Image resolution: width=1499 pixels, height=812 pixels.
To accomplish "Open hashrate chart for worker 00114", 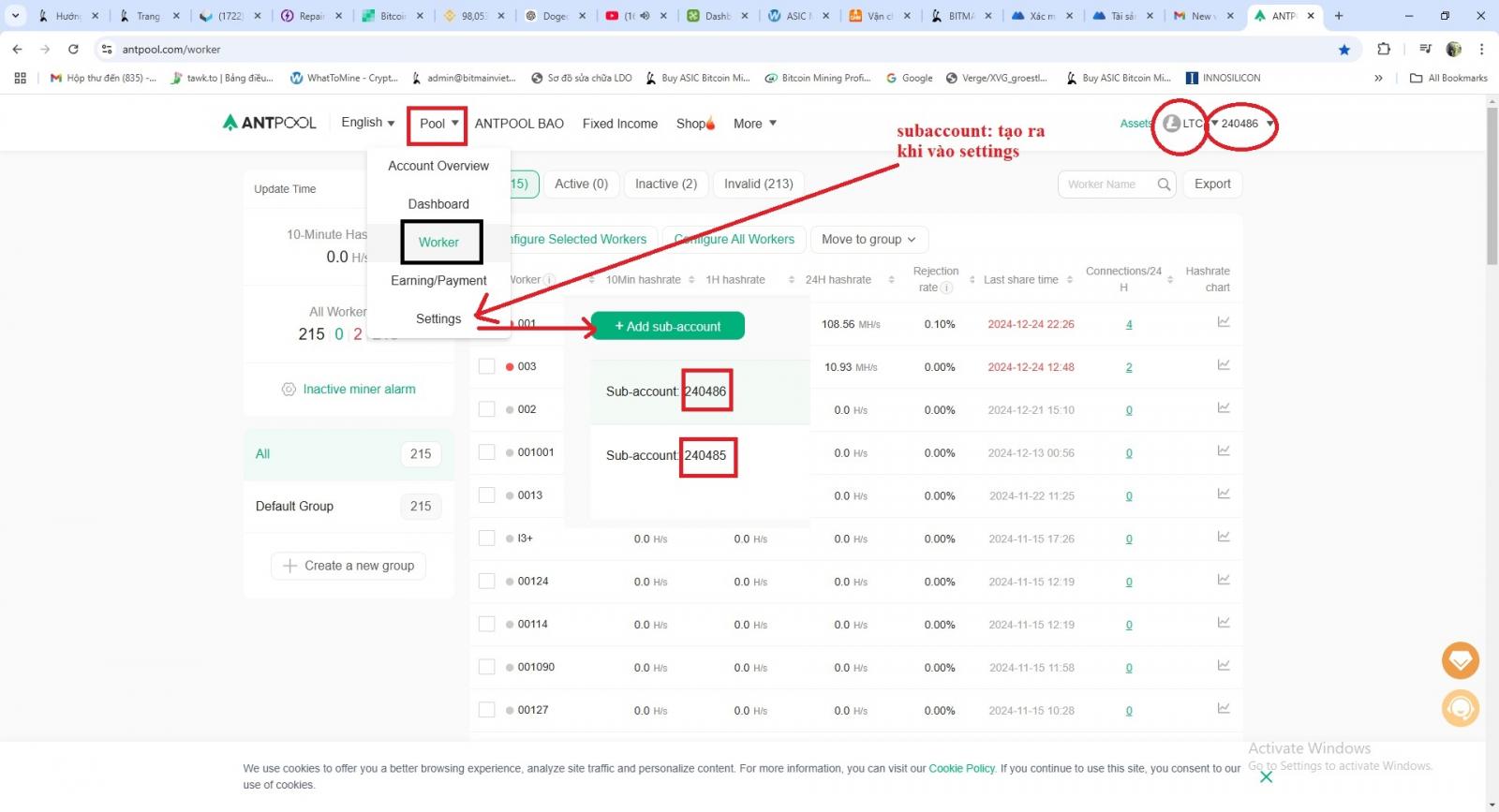I will [1224, 624].
